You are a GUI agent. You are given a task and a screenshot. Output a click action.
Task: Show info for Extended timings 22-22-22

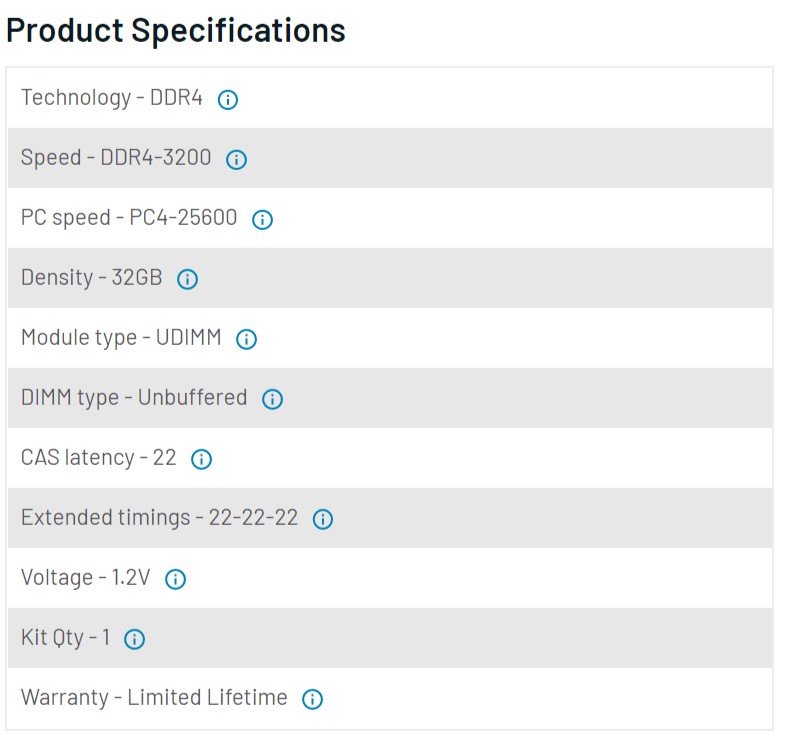pos(323,519)
